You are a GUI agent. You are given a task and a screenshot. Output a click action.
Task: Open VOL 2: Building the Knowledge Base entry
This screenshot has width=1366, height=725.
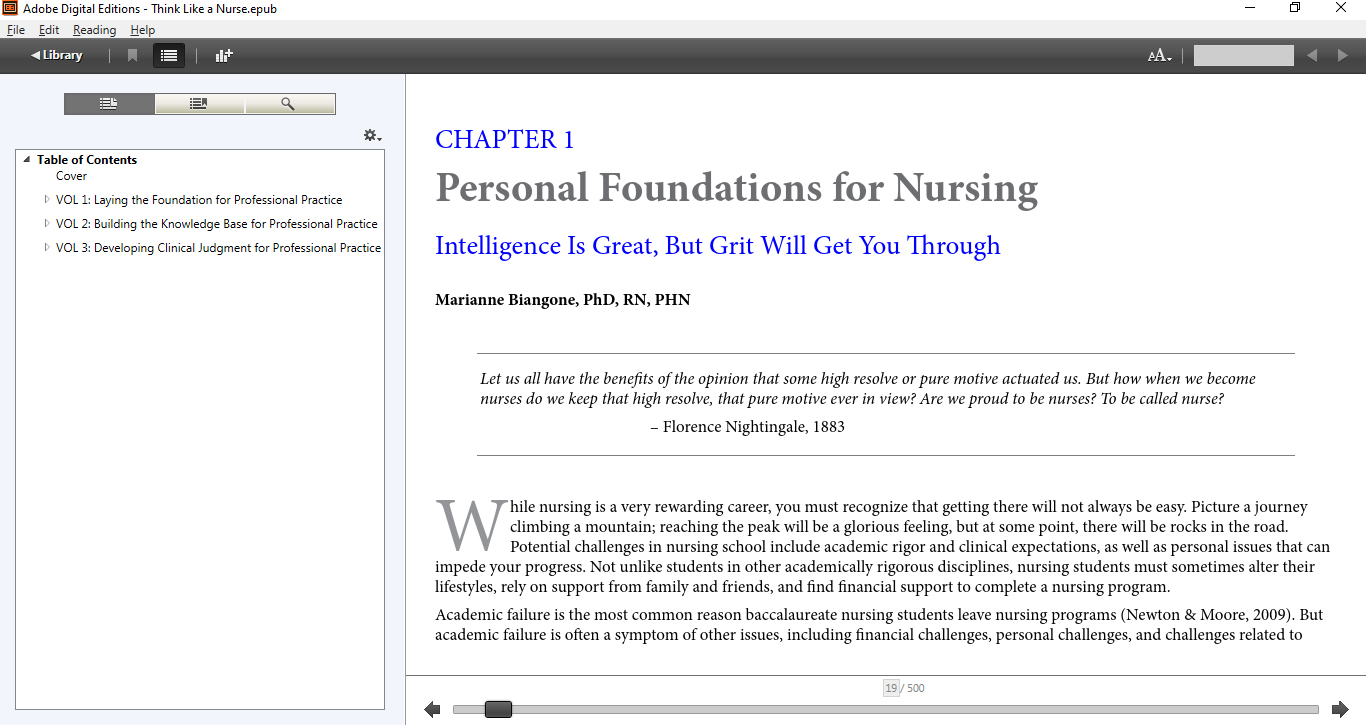tap(217, 224)
